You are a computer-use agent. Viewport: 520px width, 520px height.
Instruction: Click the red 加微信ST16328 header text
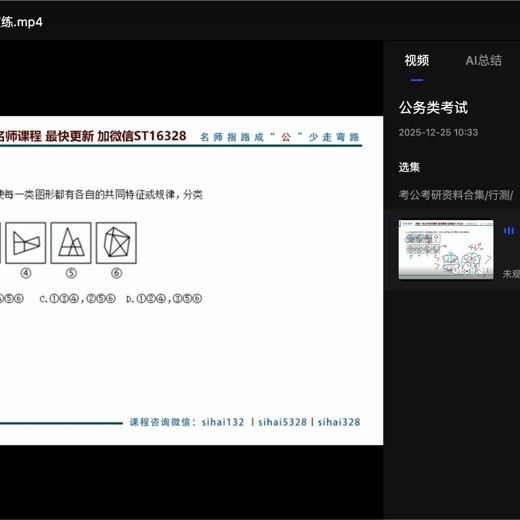[142, 136]
